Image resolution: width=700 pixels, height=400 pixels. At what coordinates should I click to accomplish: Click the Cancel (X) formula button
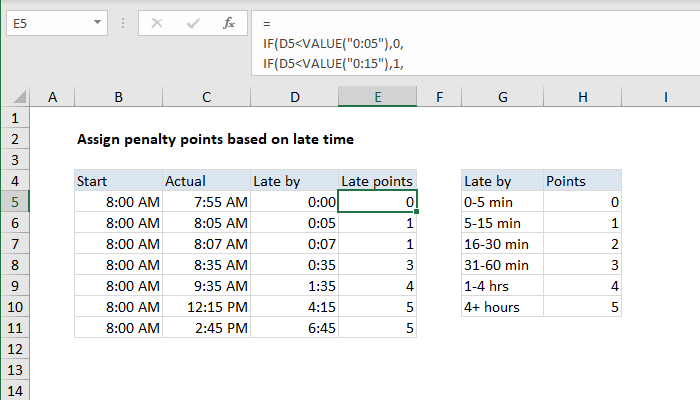pyautogui.click(x=157, y=23)
